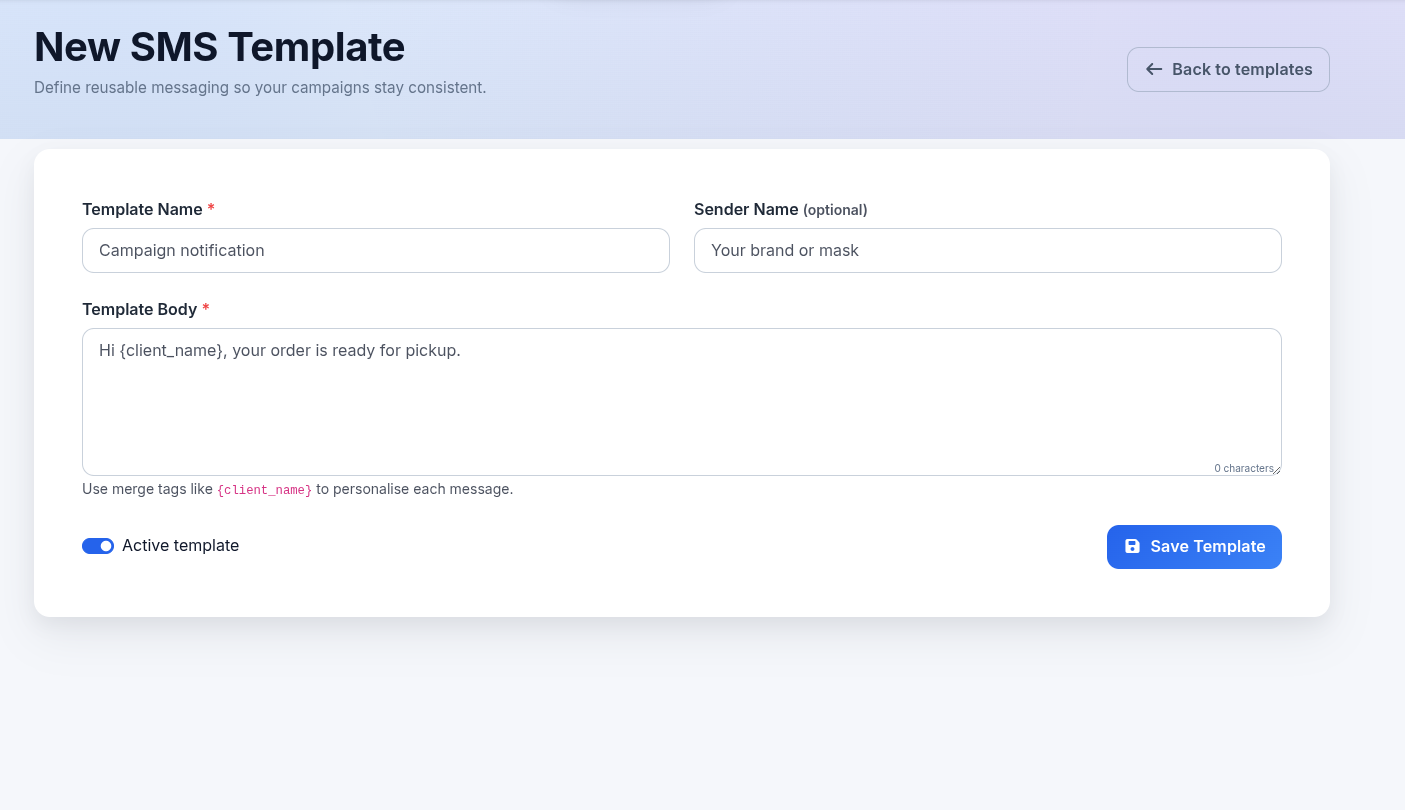Screen dimensions: 1405x810
Task: Click the left arrow icon beside Back to templates
Action: point(1152,69)
